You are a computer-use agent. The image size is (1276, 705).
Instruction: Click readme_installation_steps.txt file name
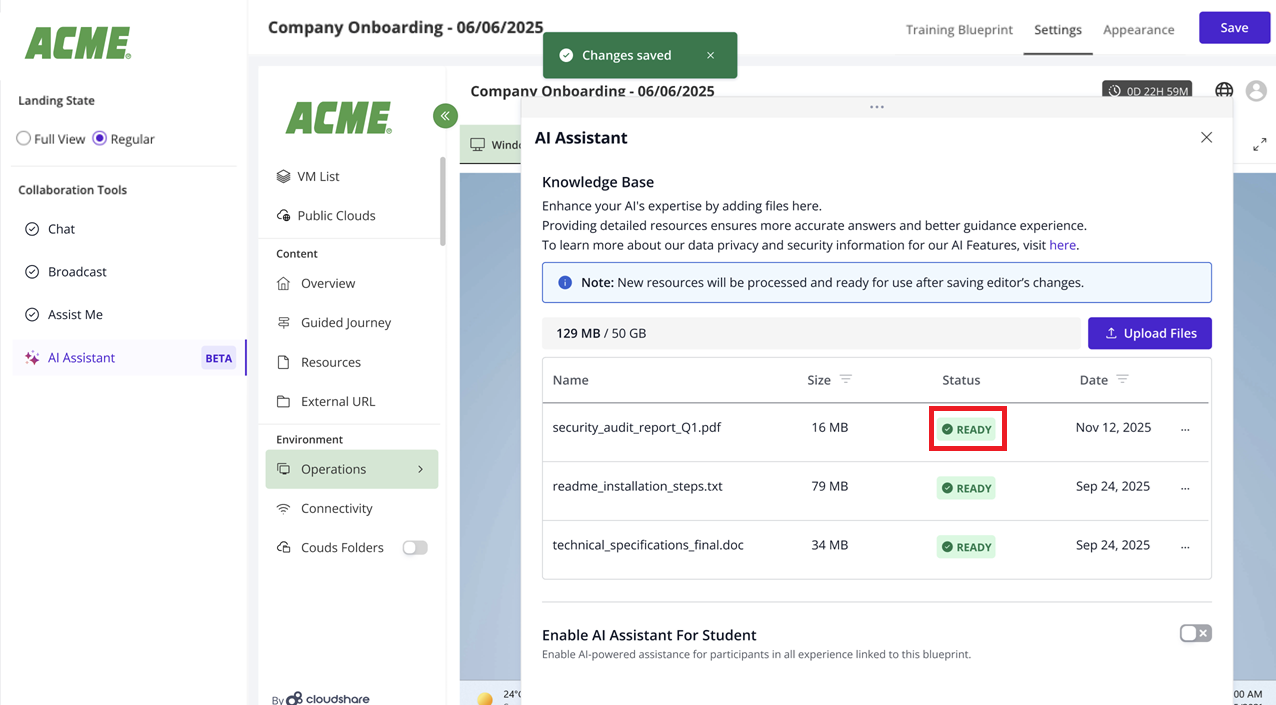point(638,487)
